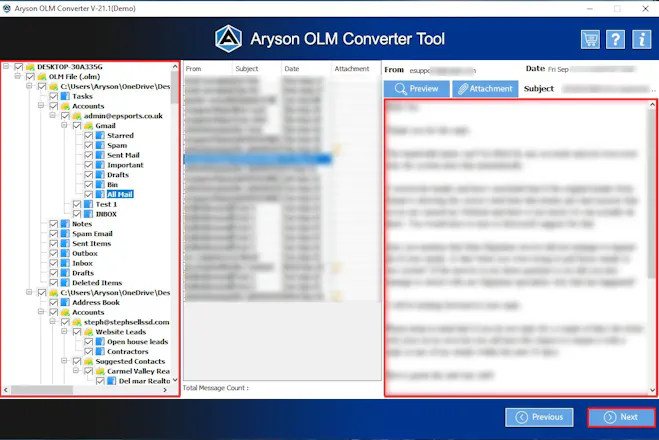Click the OLM File (.olm) folder icon
The image size is (659, 440).
coord(42,76)
